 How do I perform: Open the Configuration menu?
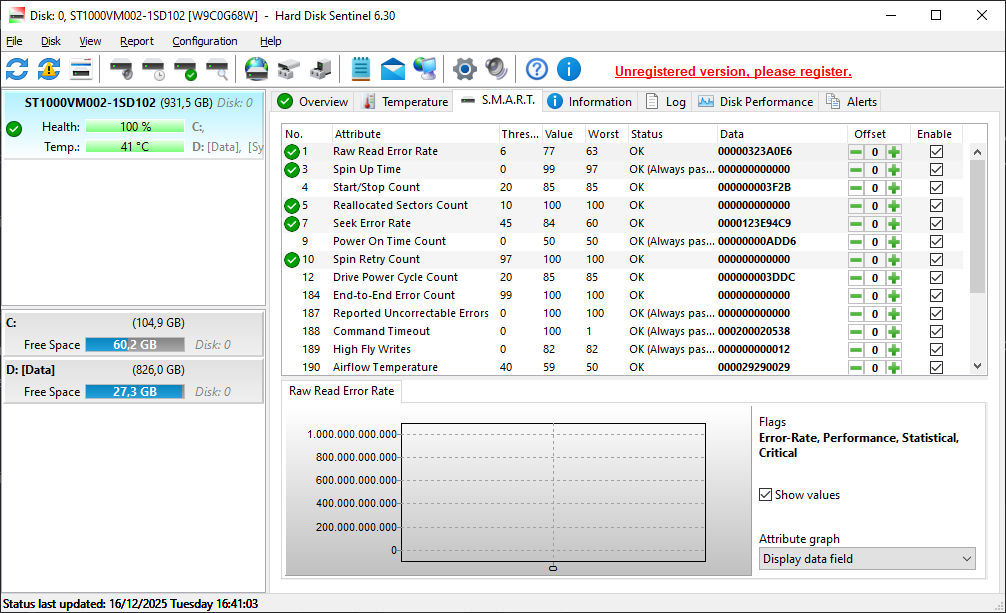(204, 41)
